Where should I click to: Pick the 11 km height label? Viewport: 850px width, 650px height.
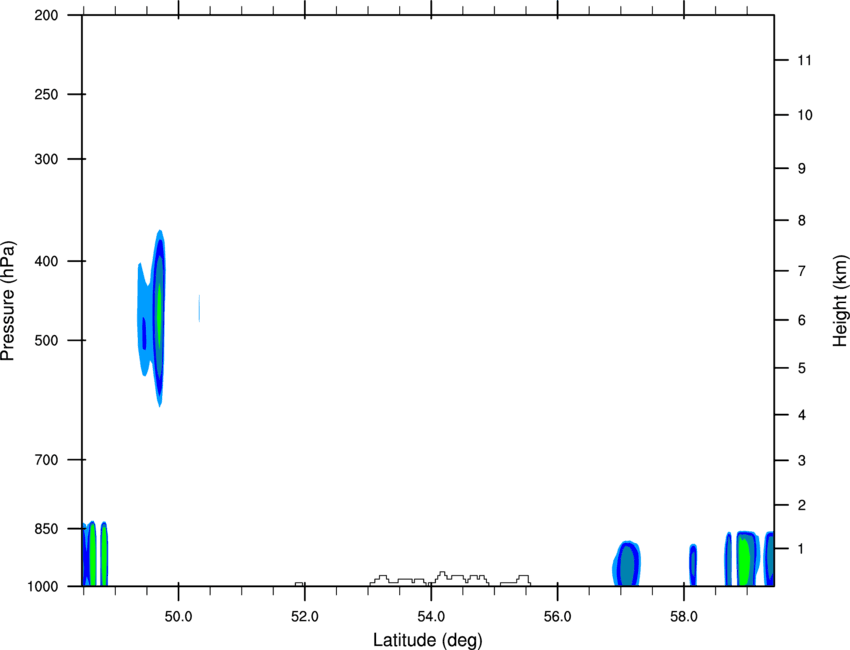point(804,60)
